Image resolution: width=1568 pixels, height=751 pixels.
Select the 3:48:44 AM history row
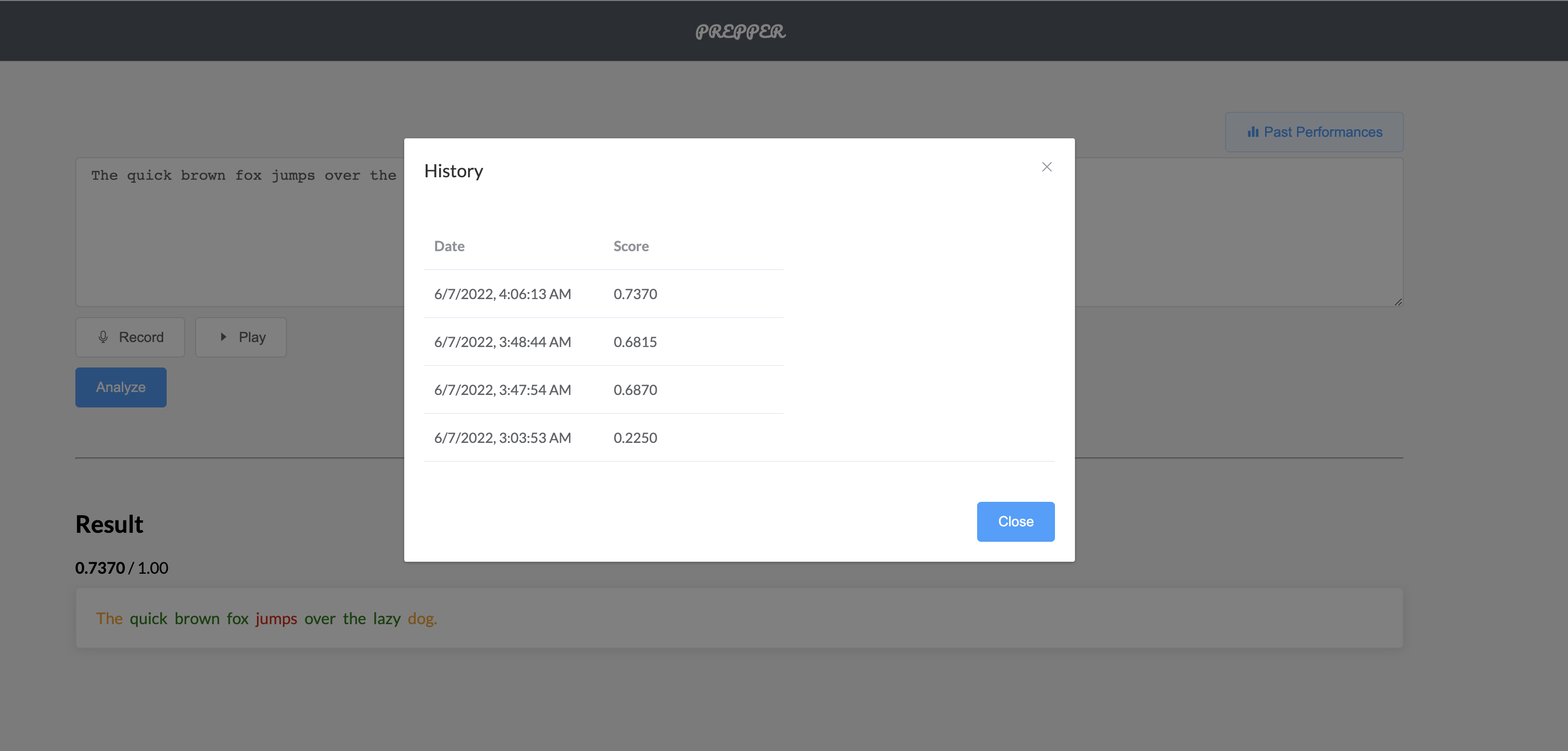502,343
